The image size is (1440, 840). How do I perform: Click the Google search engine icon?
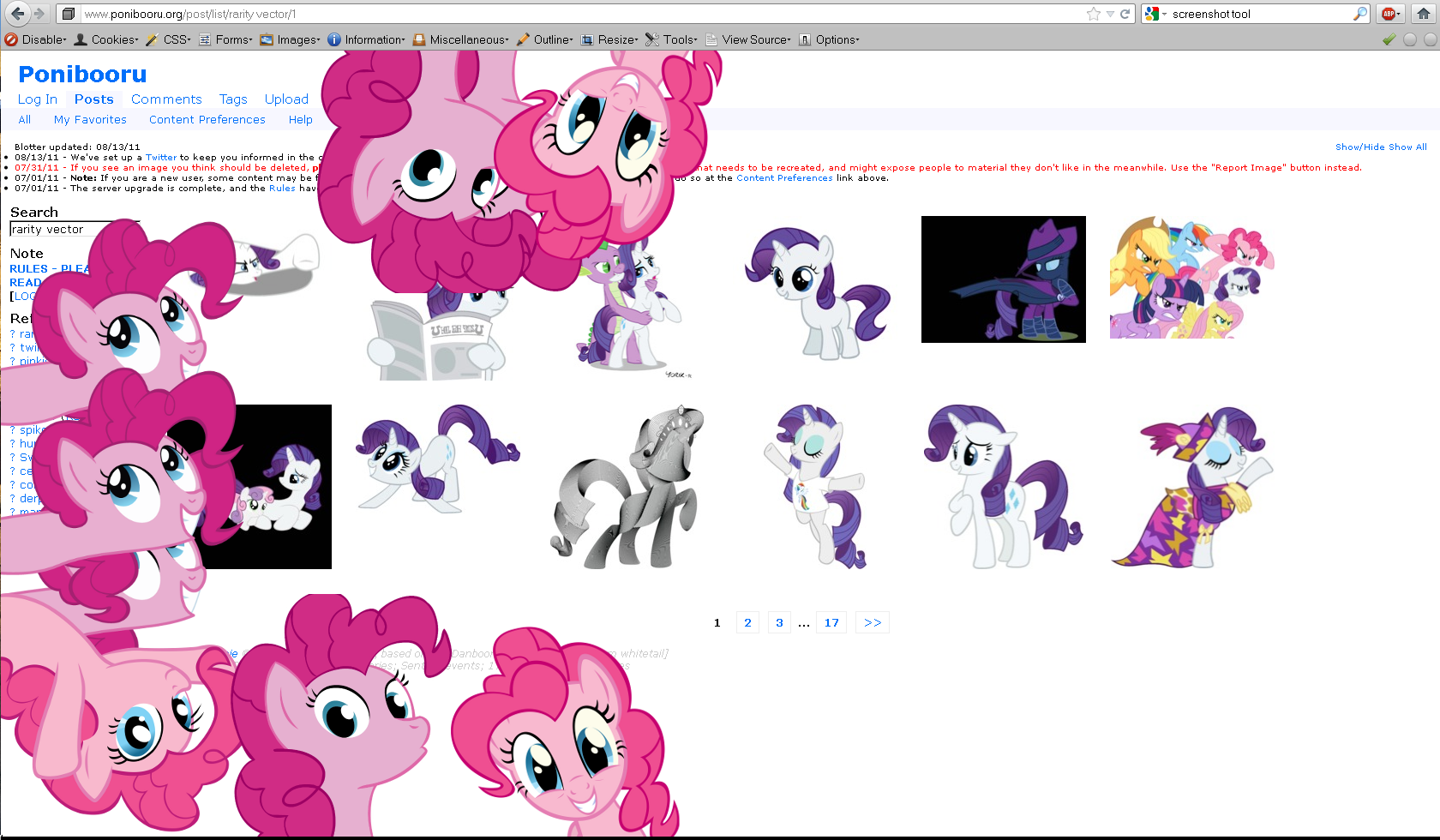pos(1152,14)
